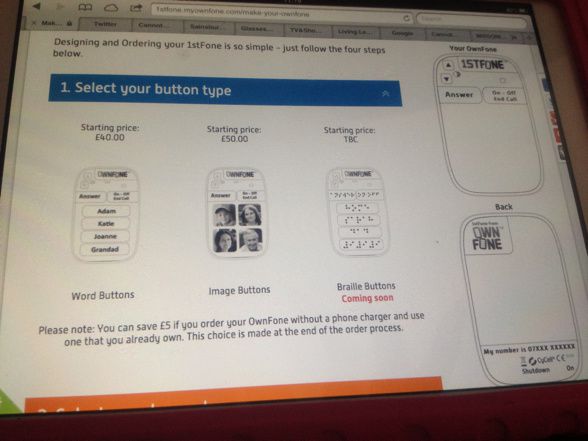The width and height of the screenshot is (588, 441).
Task: Click the 'Please note: You can save £5' paragraph
Action: click(x=231, y=329)
